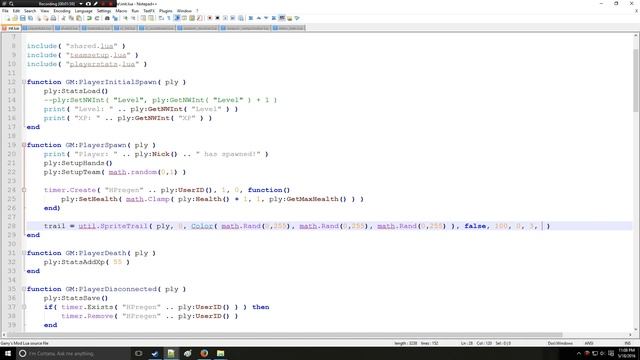
Task: Click Notepad++ taskbar icon
Action: click(x=171, y=353)
